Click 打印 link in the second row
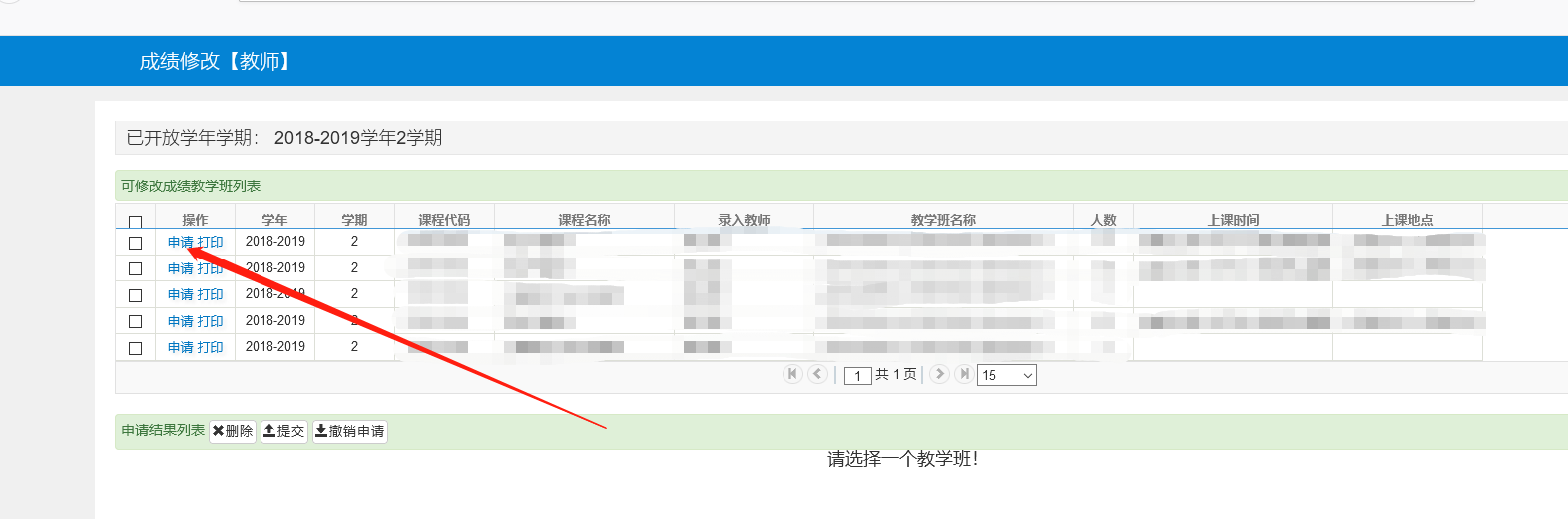This screenshot has width=1568, height=519. (x=210, y=268)
